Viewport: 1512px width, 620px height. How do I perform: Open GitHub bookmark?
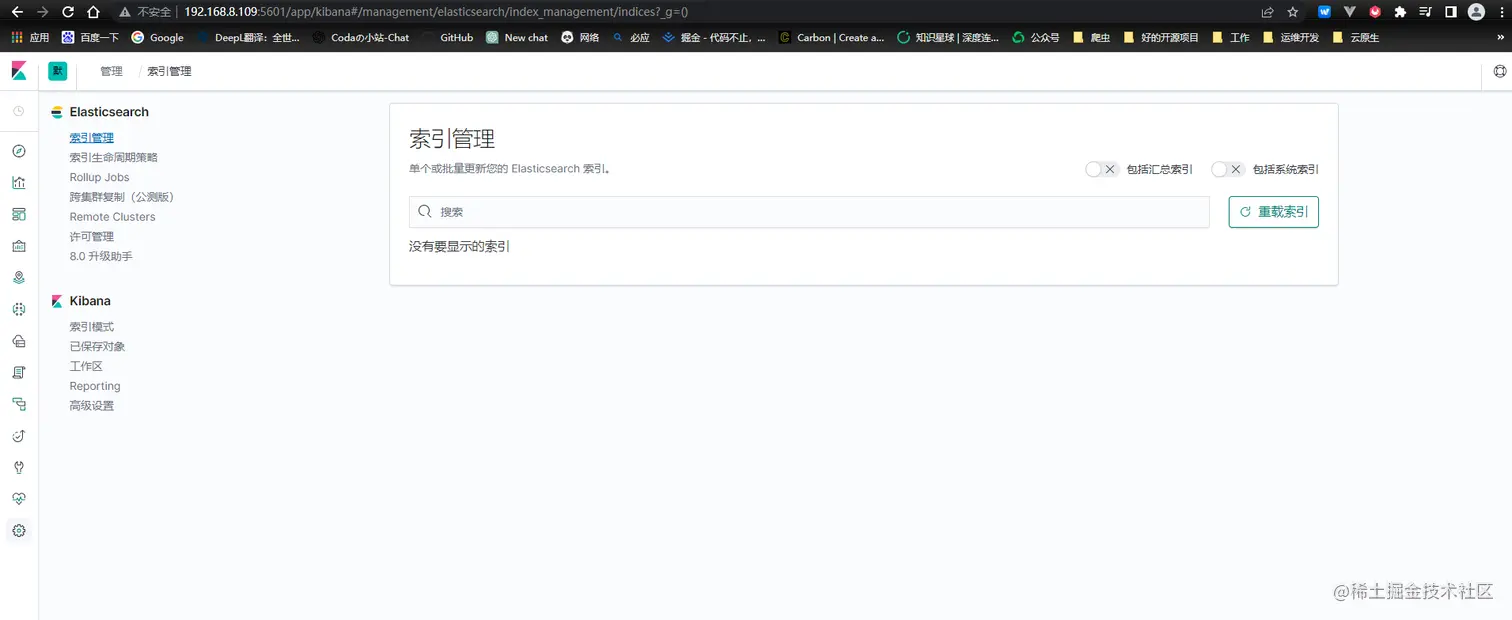(448, 37)
